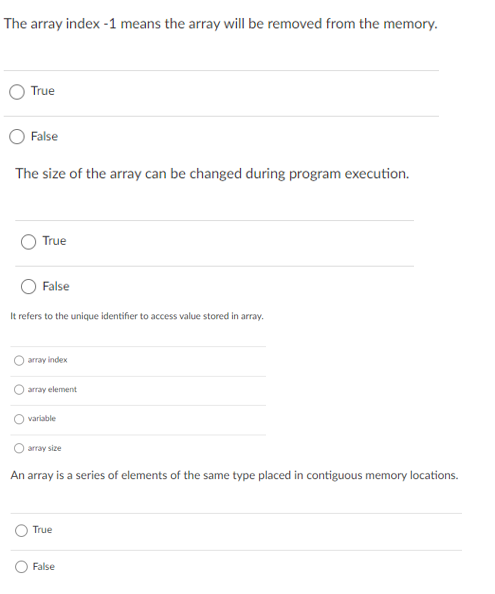Image resolution: width=495 pixels, height=594 pixels.
Task: Choose True radio for array size changeable question
Action: (28, 241)
